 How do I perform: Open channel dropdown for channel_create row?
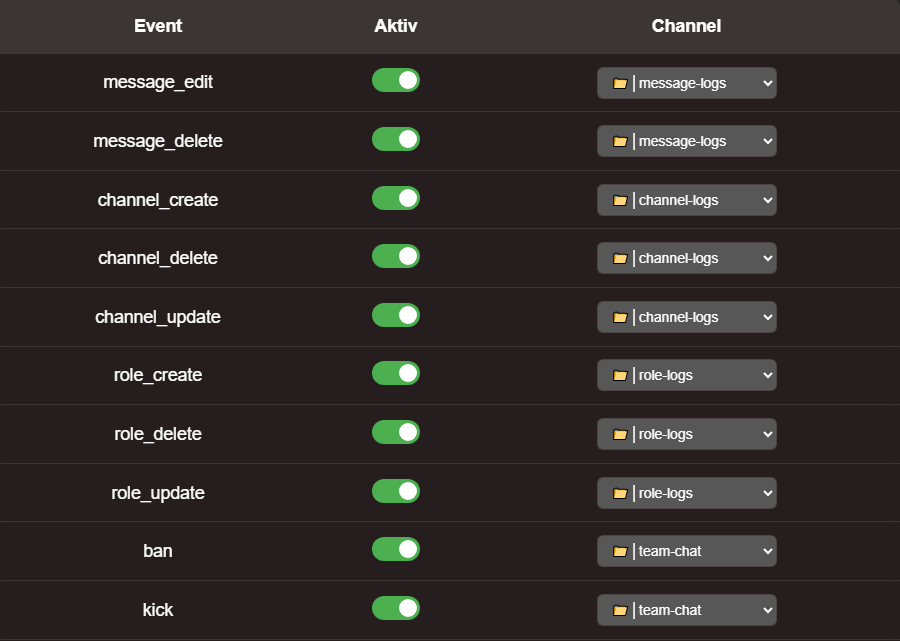[x=686, y=200]
